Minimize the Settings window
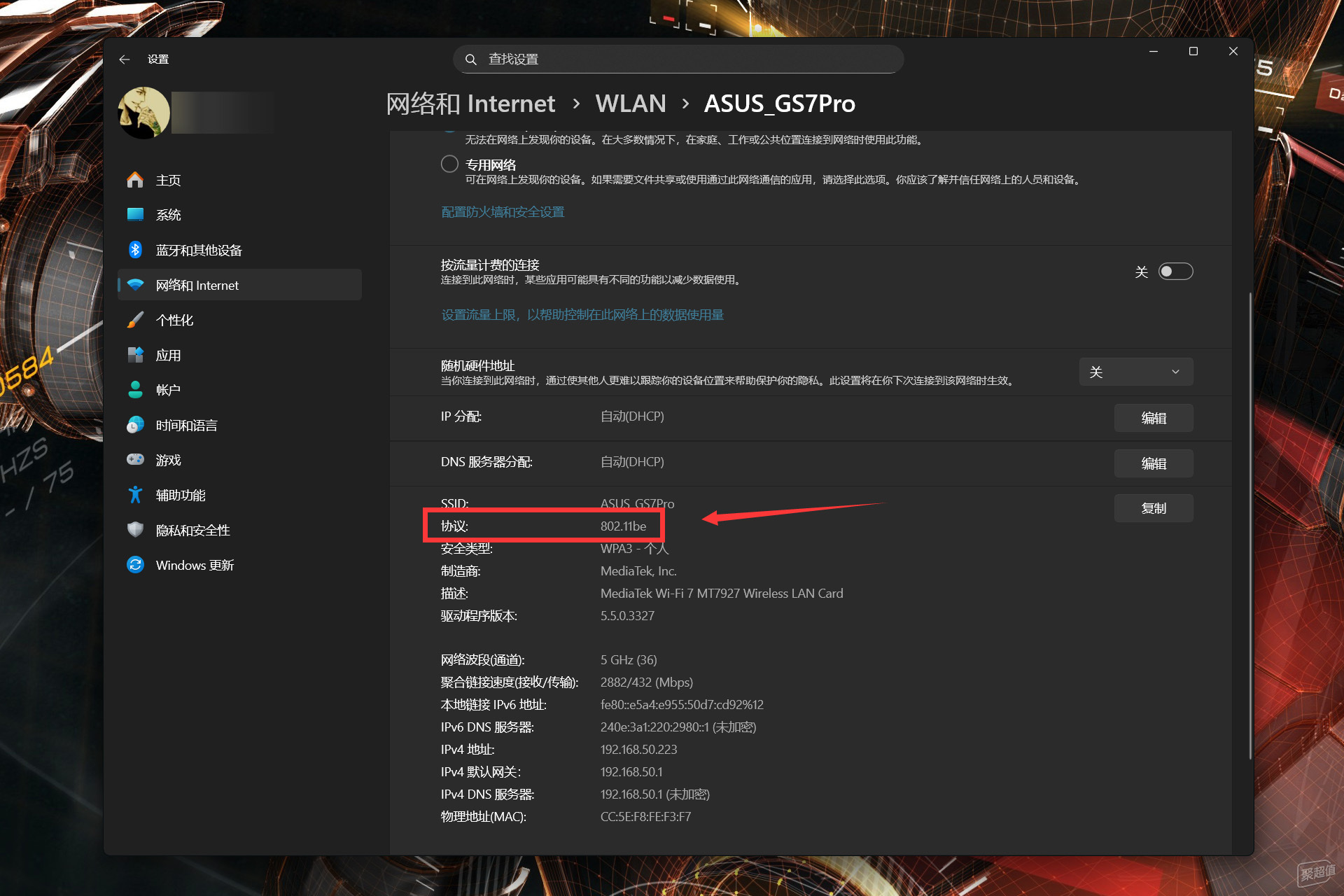 pos(1154,52)
